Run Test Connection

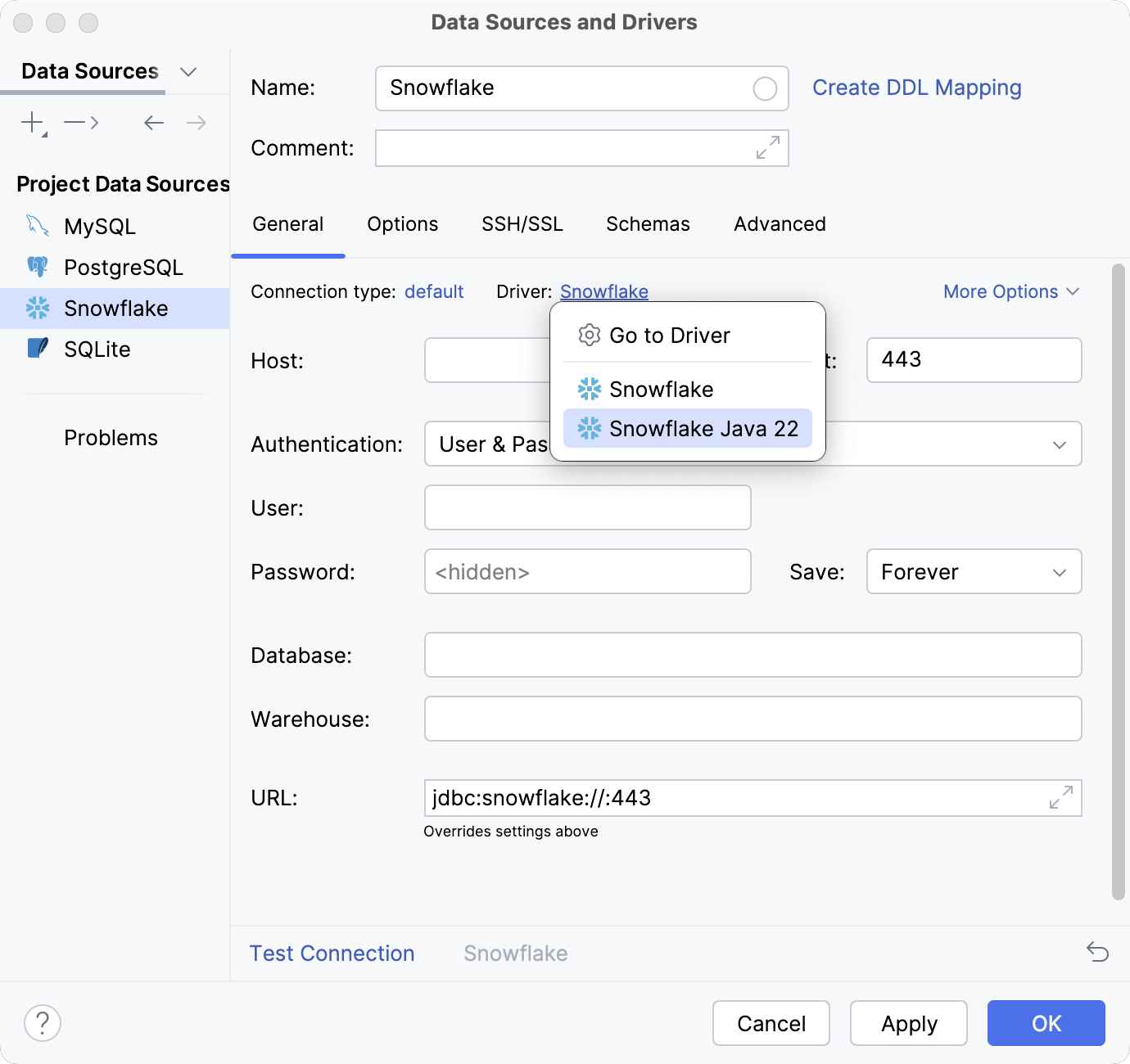[x=332, y=952]
